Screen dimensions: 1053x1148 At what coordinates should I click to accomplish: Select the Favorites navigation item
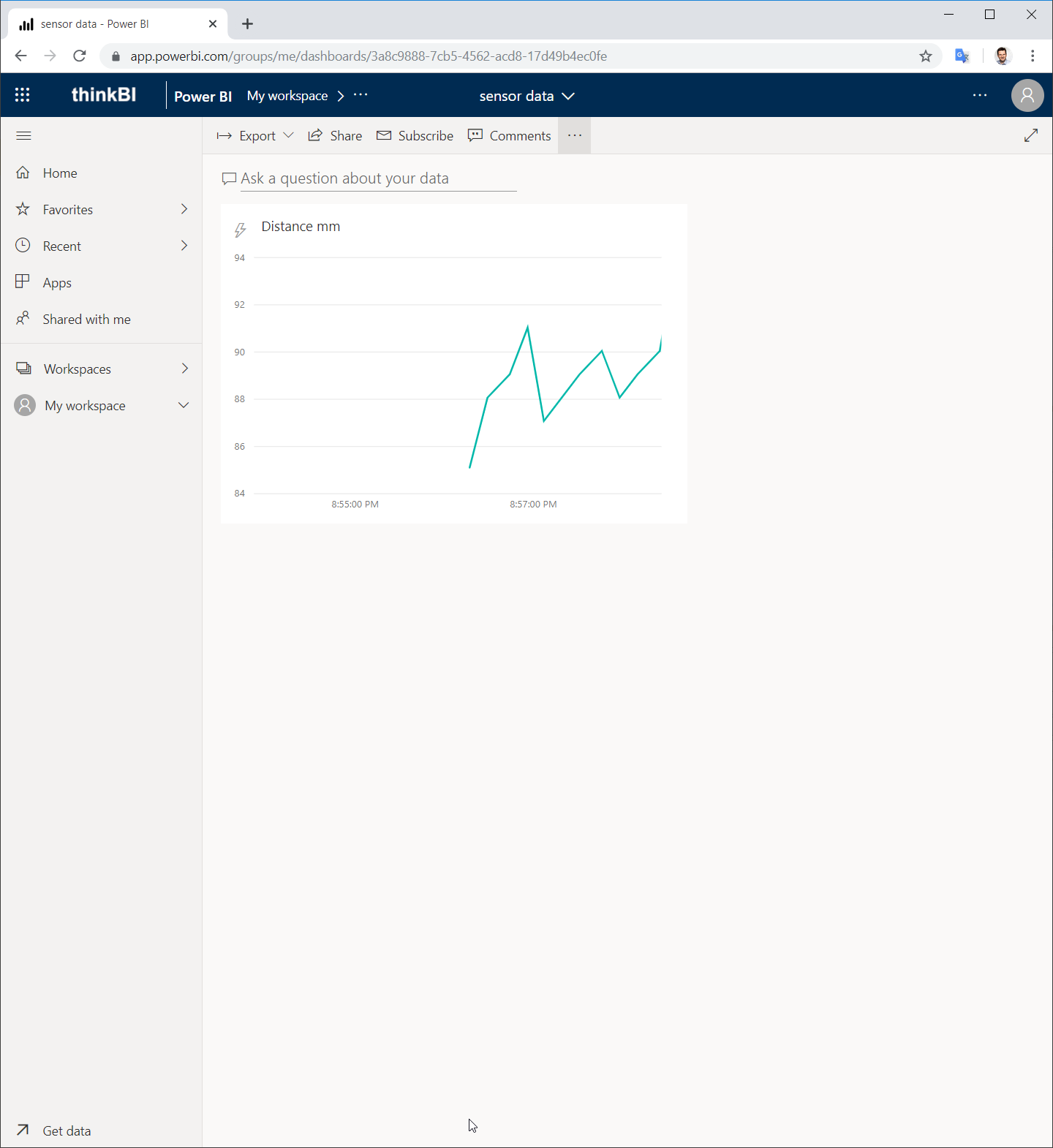click(x=101, y=209)
